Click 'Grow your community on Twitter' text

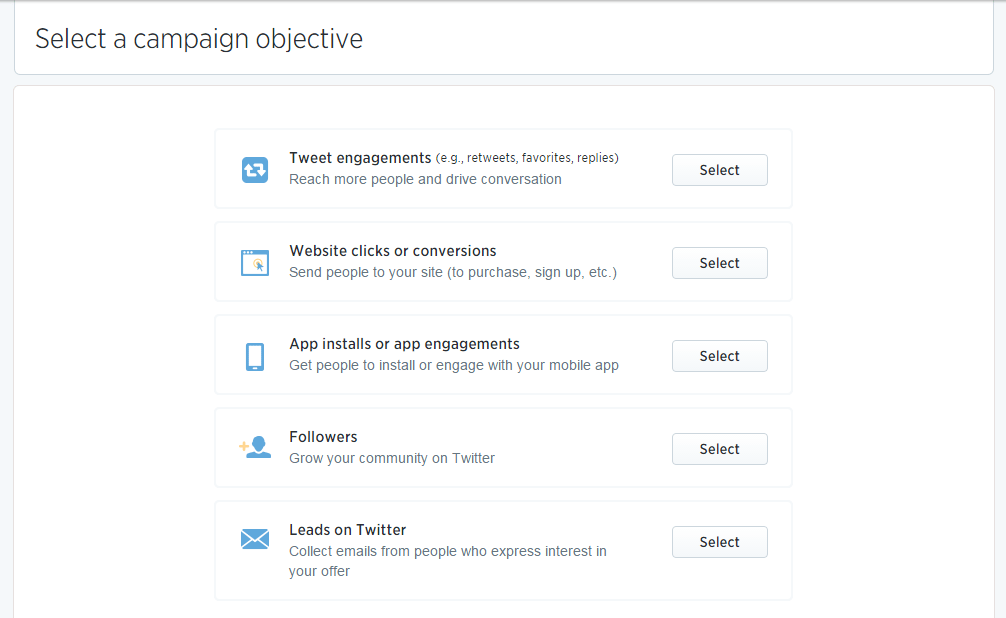pyautogui.click(x=392, y=458)
